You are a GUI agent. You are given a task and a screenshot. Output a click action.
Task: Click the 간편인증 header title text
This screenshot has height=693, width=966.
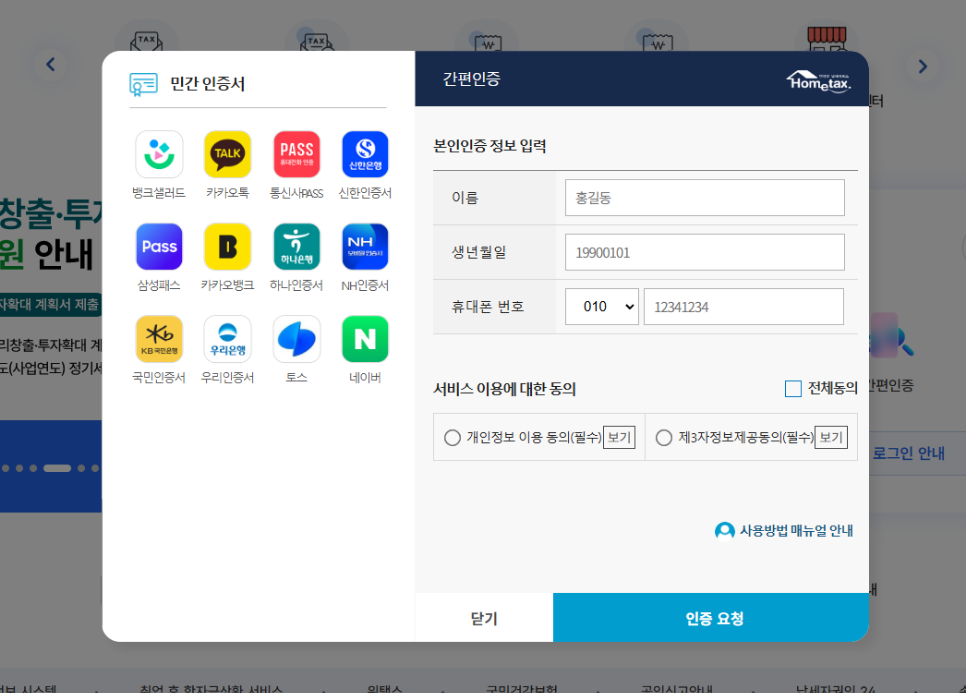click(471, 79)
